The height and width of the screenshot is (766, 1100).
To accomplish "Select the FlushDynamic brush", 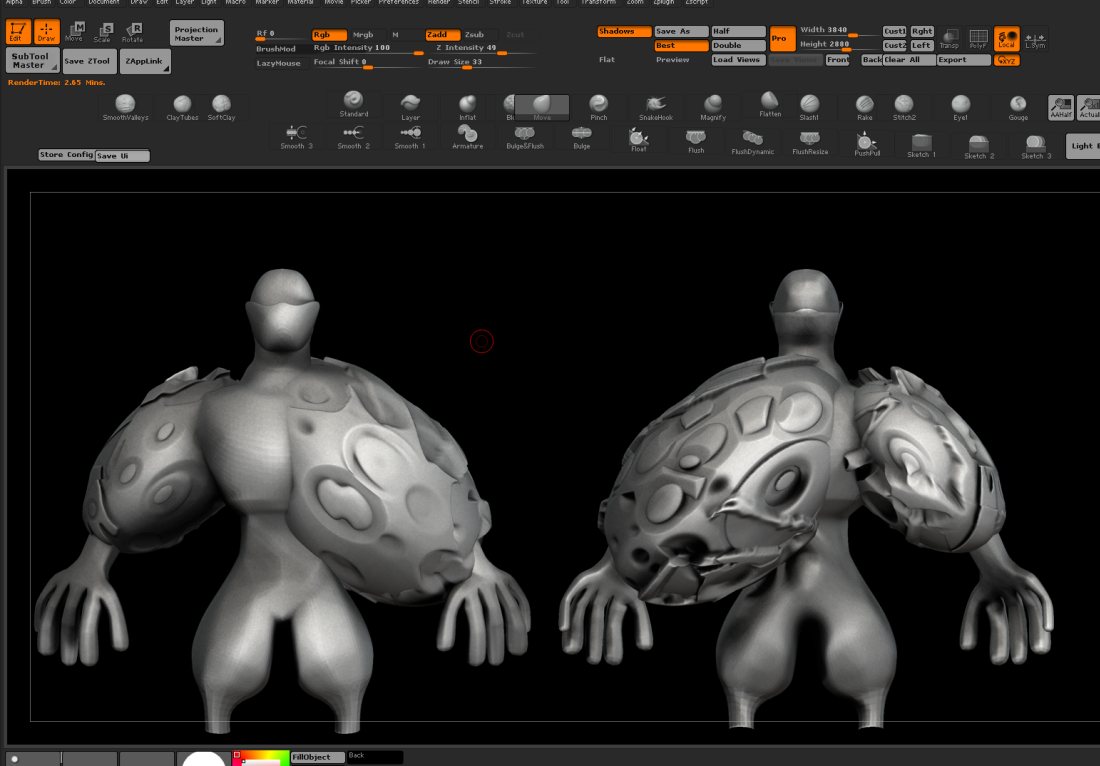I will pos(752,142).
